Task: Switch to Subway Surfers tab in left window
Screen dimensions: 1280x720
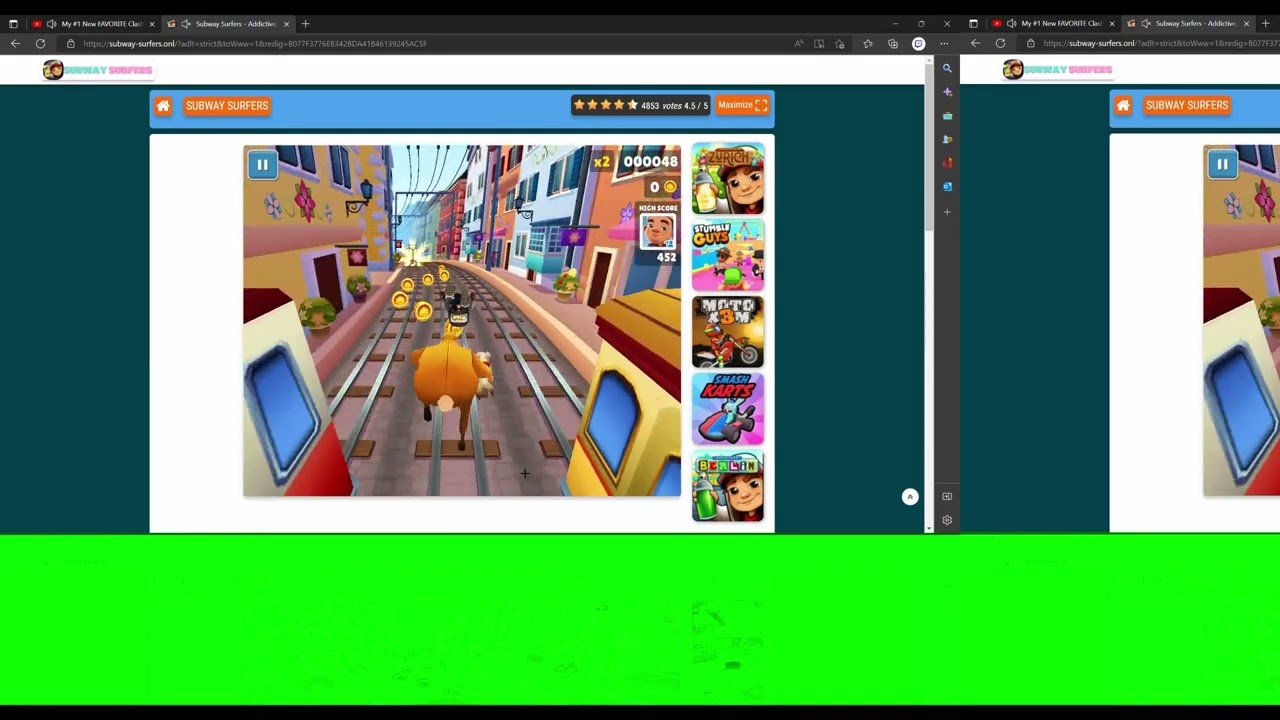Action: pos(228,24)
